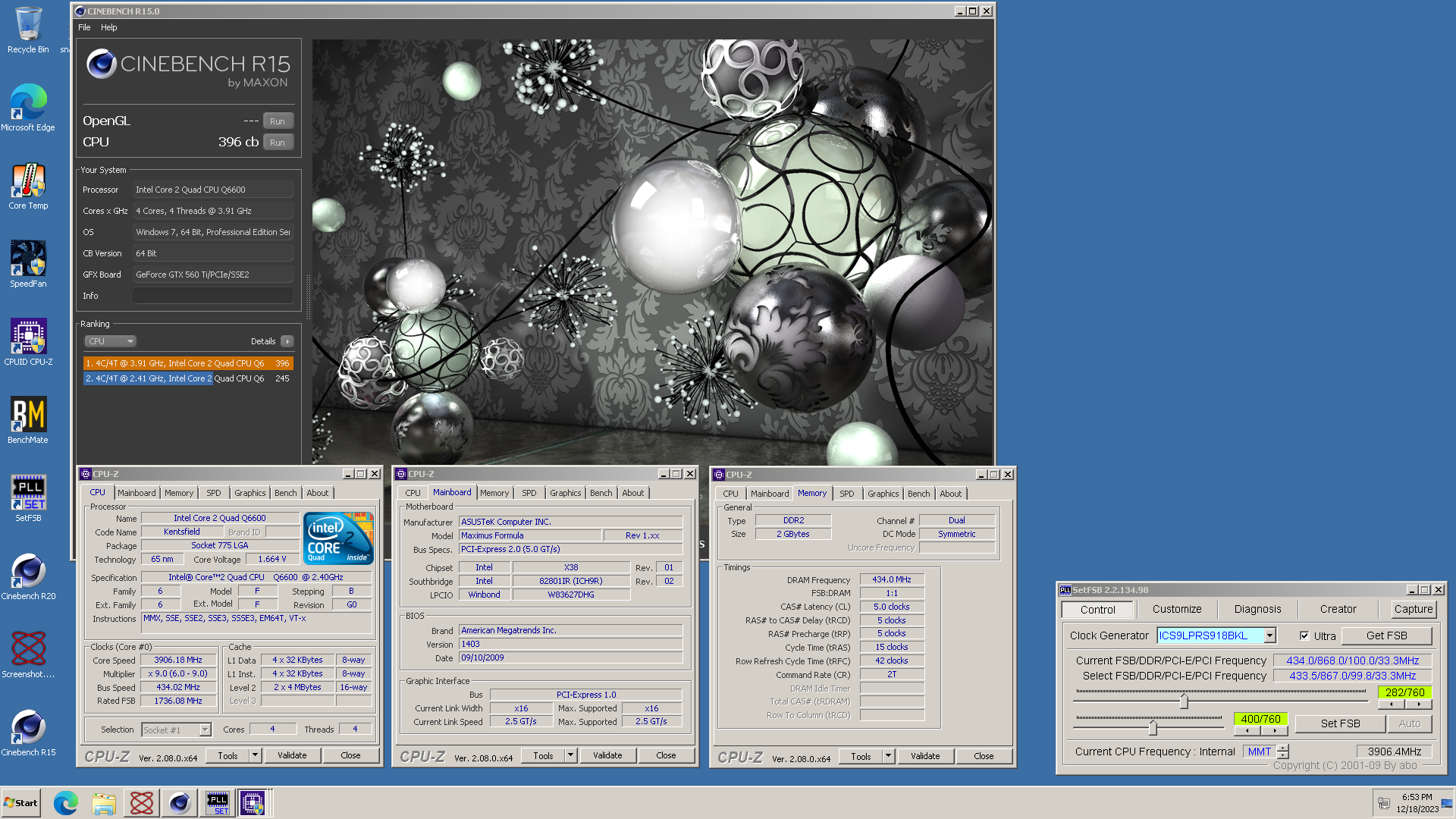
Task: Open About tab in Mainboard CPU-Z window
Action: (633, 493)
